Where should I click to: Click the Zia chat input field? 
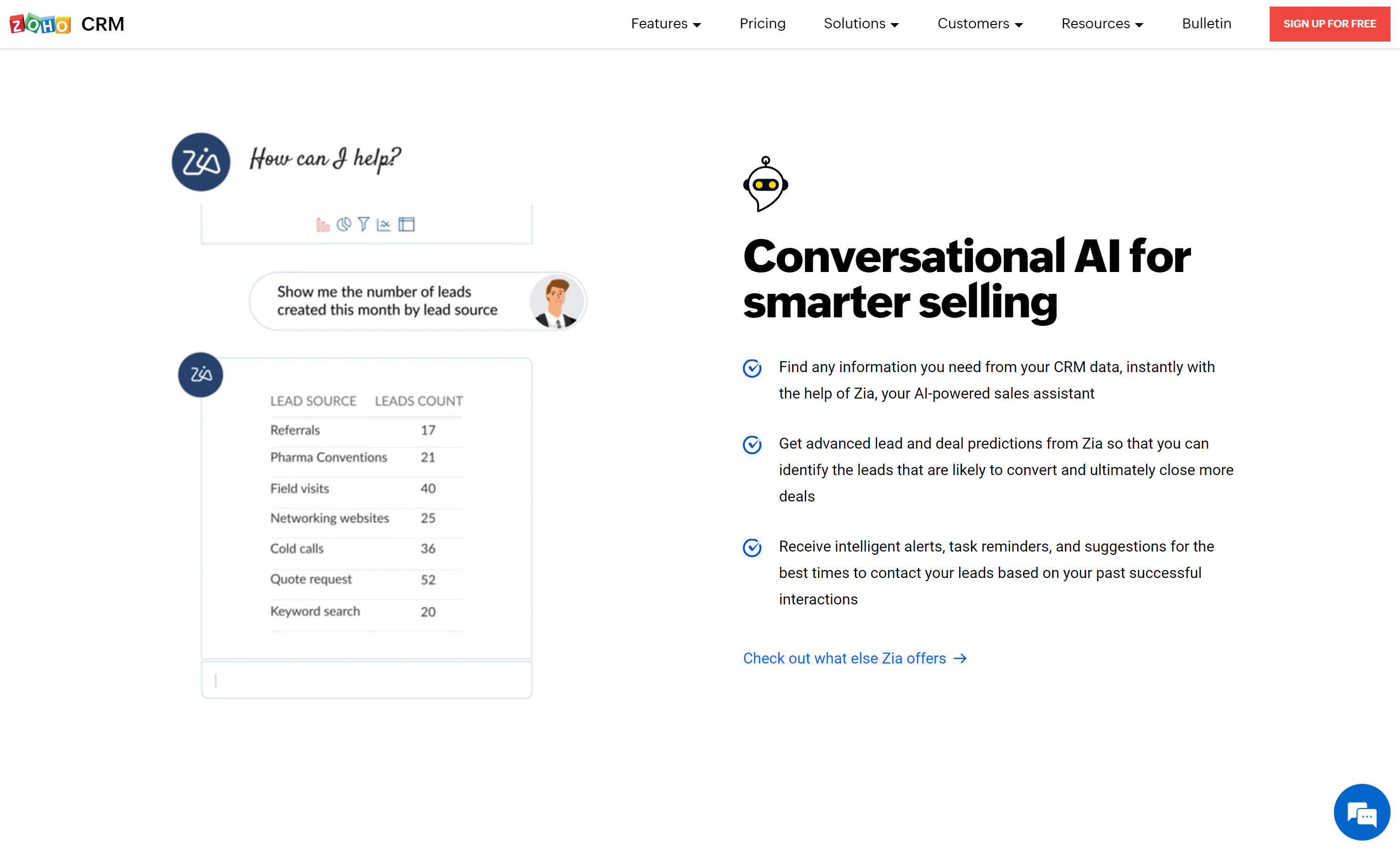click(366, 680)
